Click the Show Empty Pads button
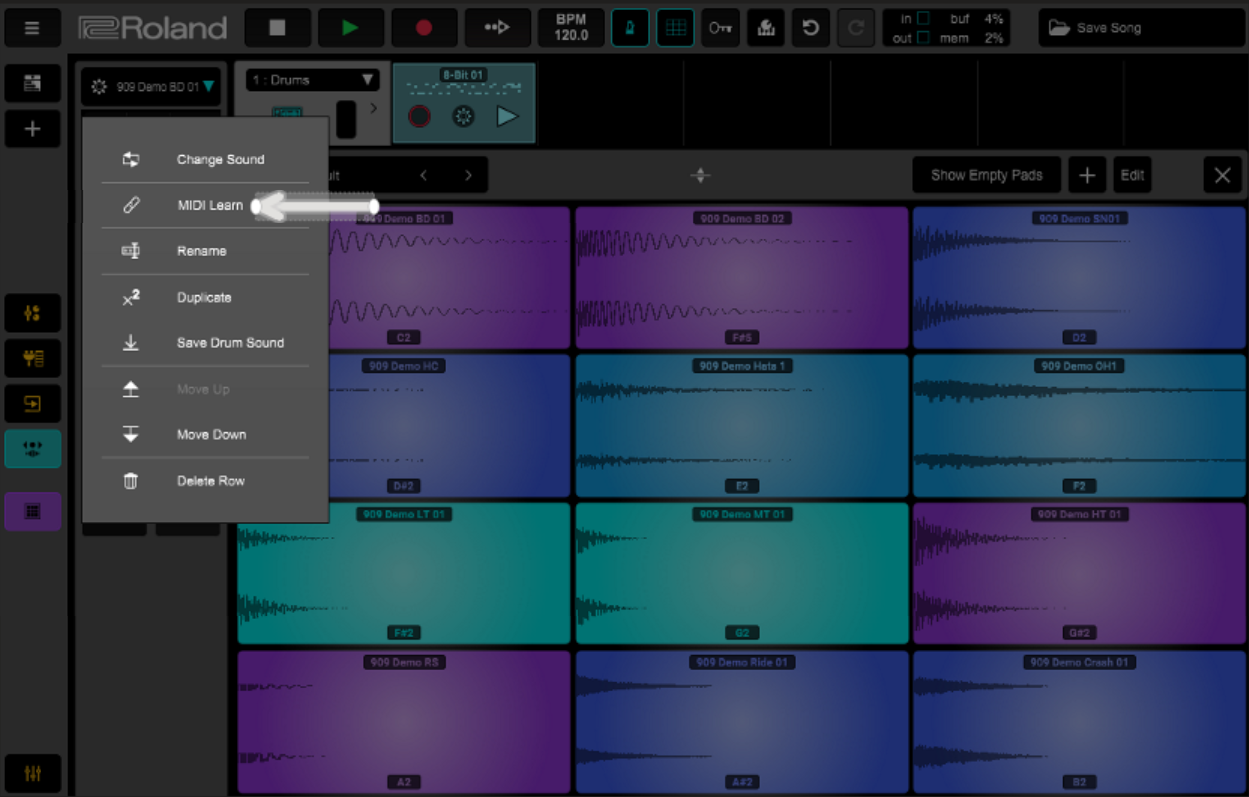 pos(986,175)
